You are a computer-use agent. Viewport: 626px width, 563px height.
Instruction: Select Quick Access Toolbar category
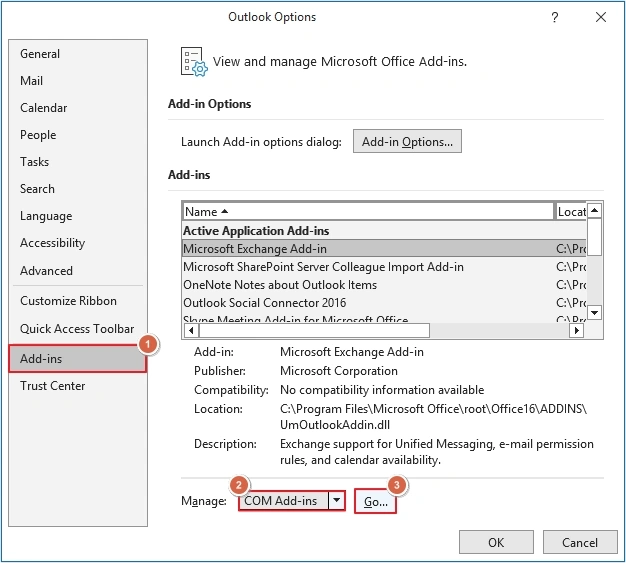pos(77,329)
